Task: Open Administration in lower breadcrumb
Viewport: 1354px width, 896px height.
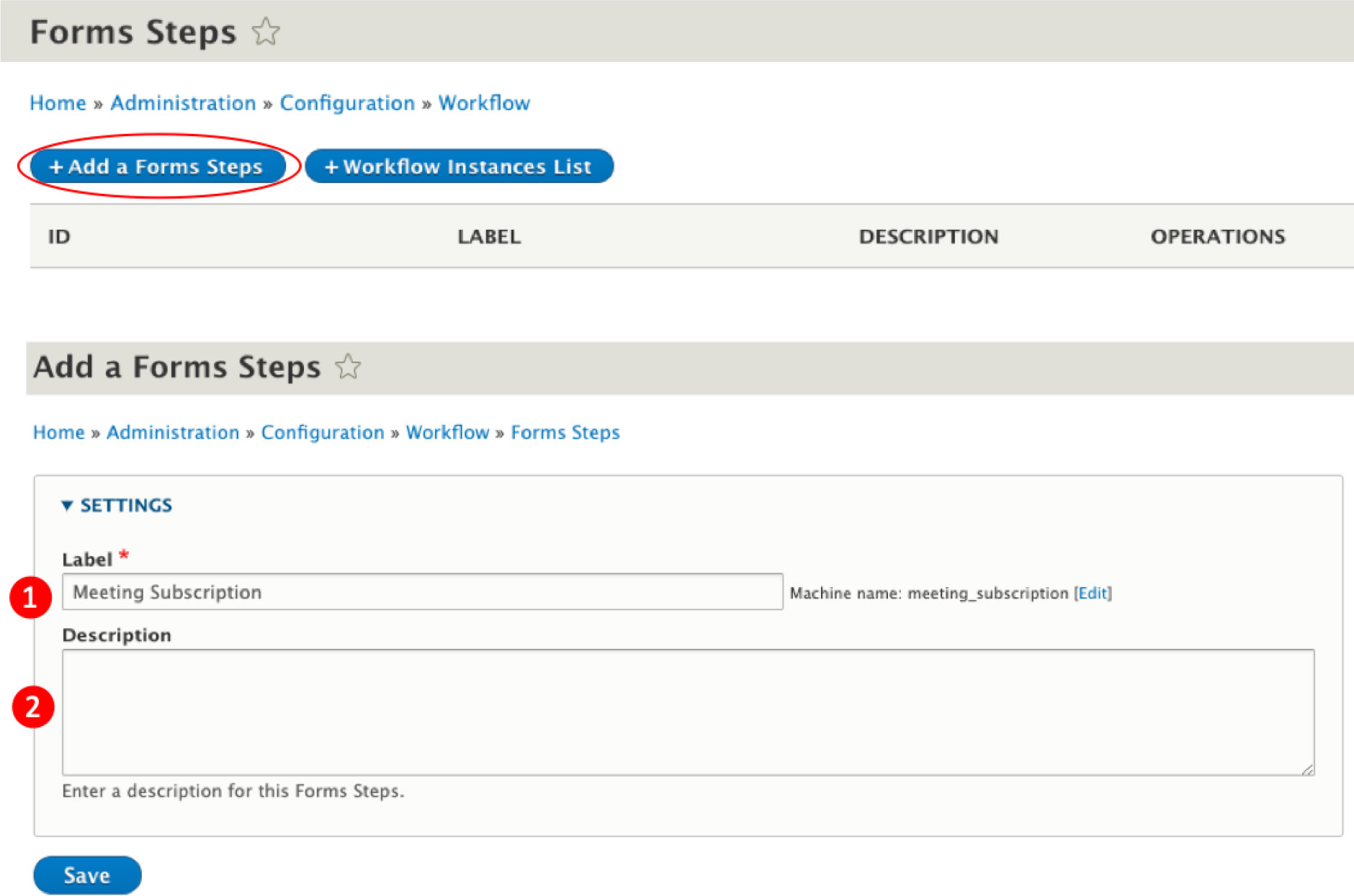Action: pos(173,432)
